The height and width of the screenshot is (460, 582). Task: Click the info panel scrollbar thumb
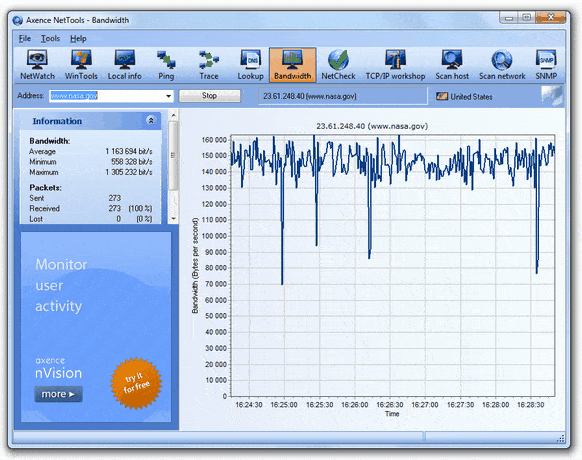click(x=173, y=155)
